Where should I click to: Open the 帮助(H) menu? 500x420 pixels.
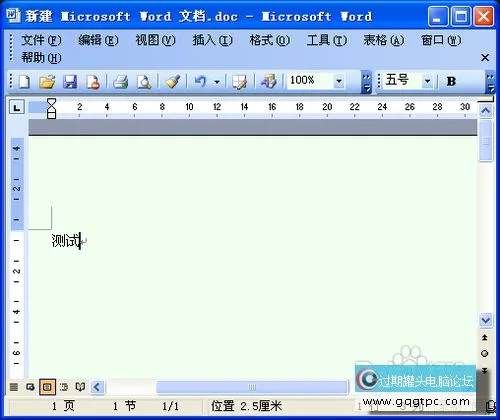point(41,58)
